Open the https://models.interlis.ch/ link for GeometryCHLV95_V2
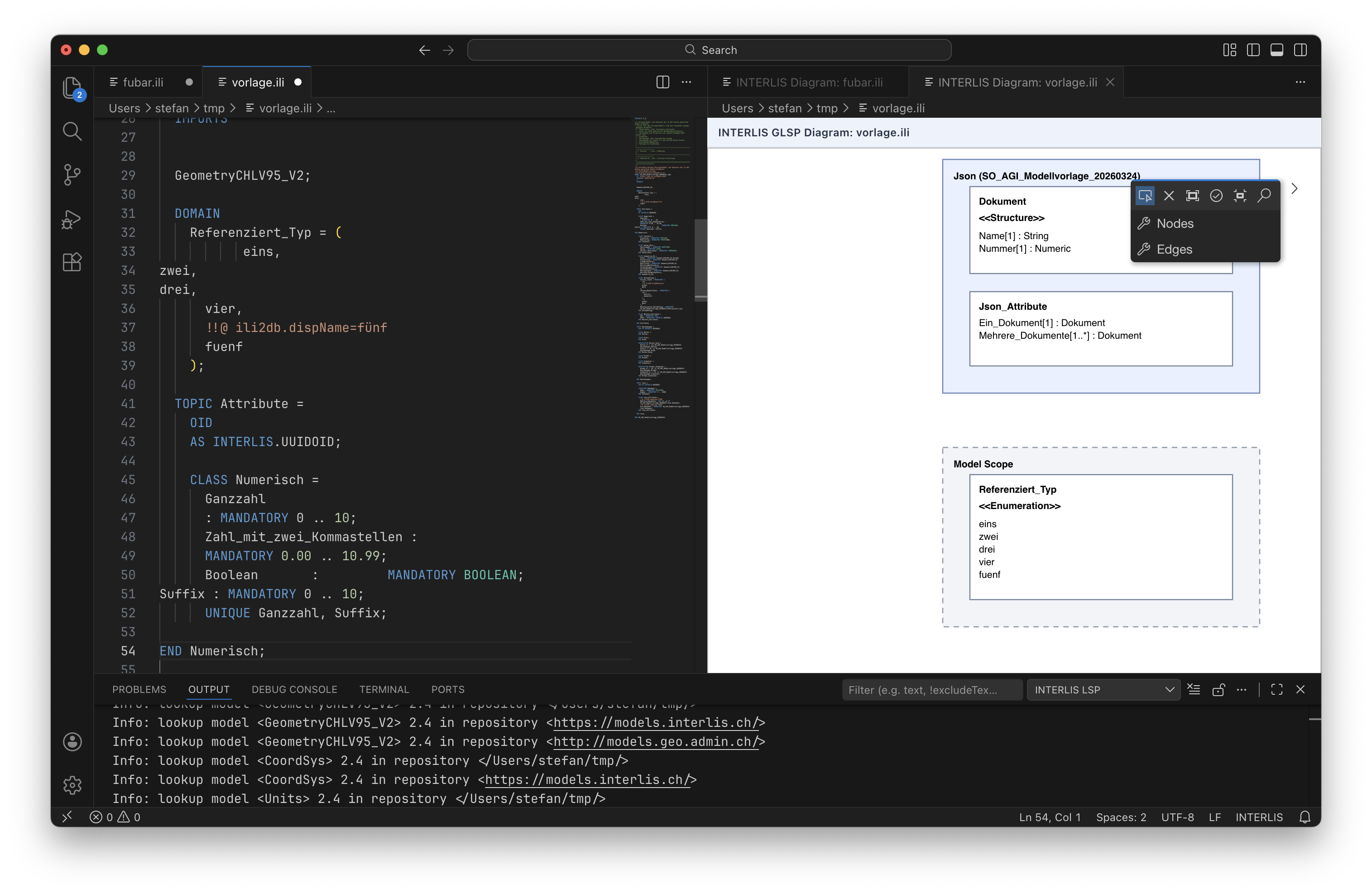 pyautogui.click(x=656, y=723)
